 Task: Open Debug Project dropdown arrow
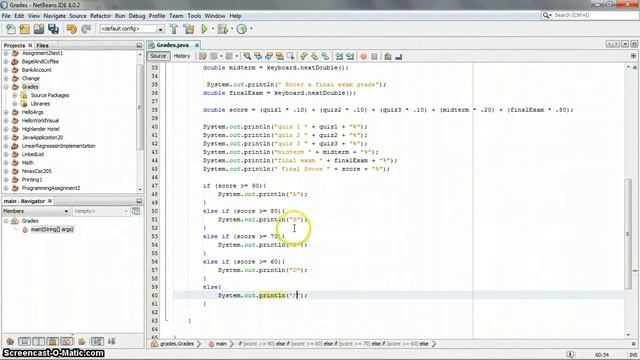pyautogui.click(x=232, y=29)
